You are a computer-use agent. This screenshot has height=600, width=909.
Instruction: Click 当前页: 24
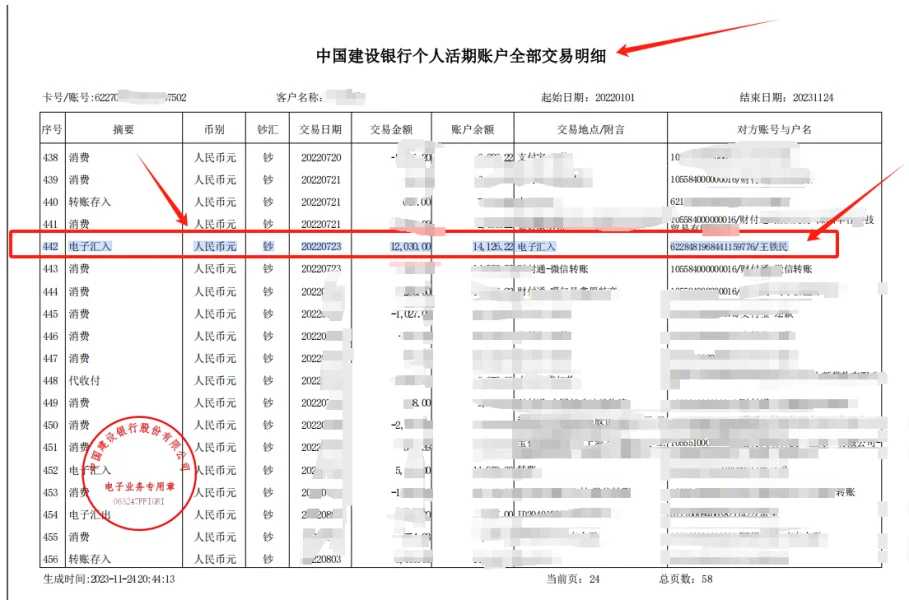pos(573,579)
